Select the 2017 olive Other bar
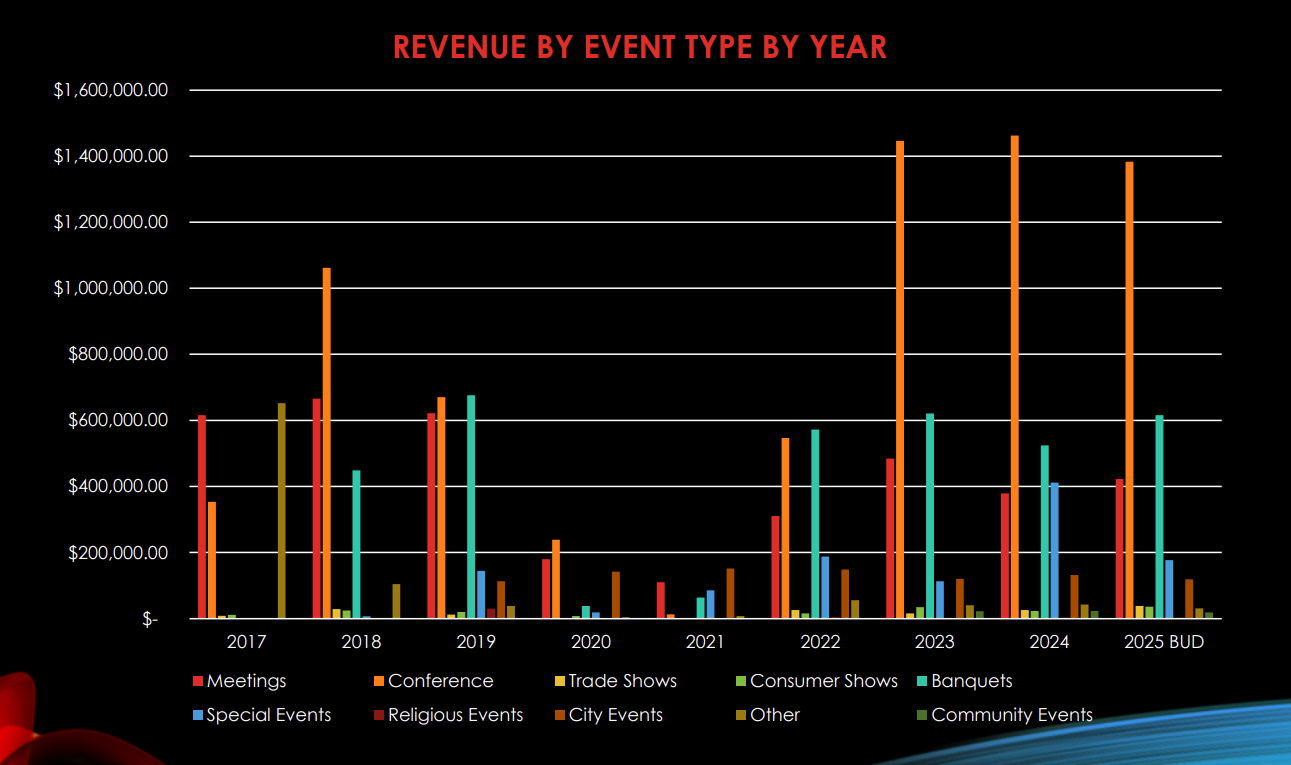The width and height of the screenshot is (1291, 765). (281, 511)
